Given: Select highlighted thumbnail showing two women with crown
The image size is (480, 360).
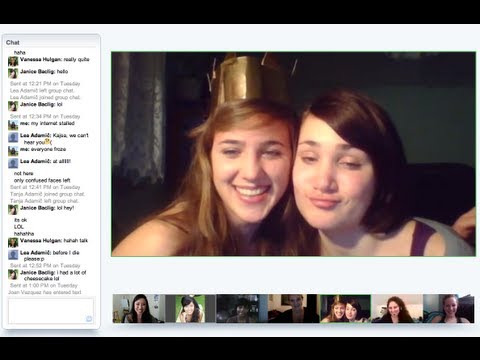Looking at the screenshot, I should pos(346,308).
